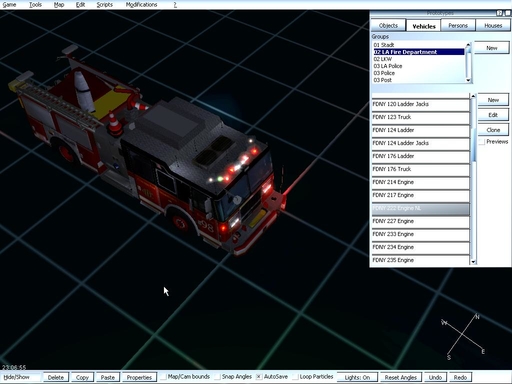This screenshot has width=512, height=384.
Task: Click the groups list scroll-down arrow
Action: pyautogui.click(x=468, y=80)
